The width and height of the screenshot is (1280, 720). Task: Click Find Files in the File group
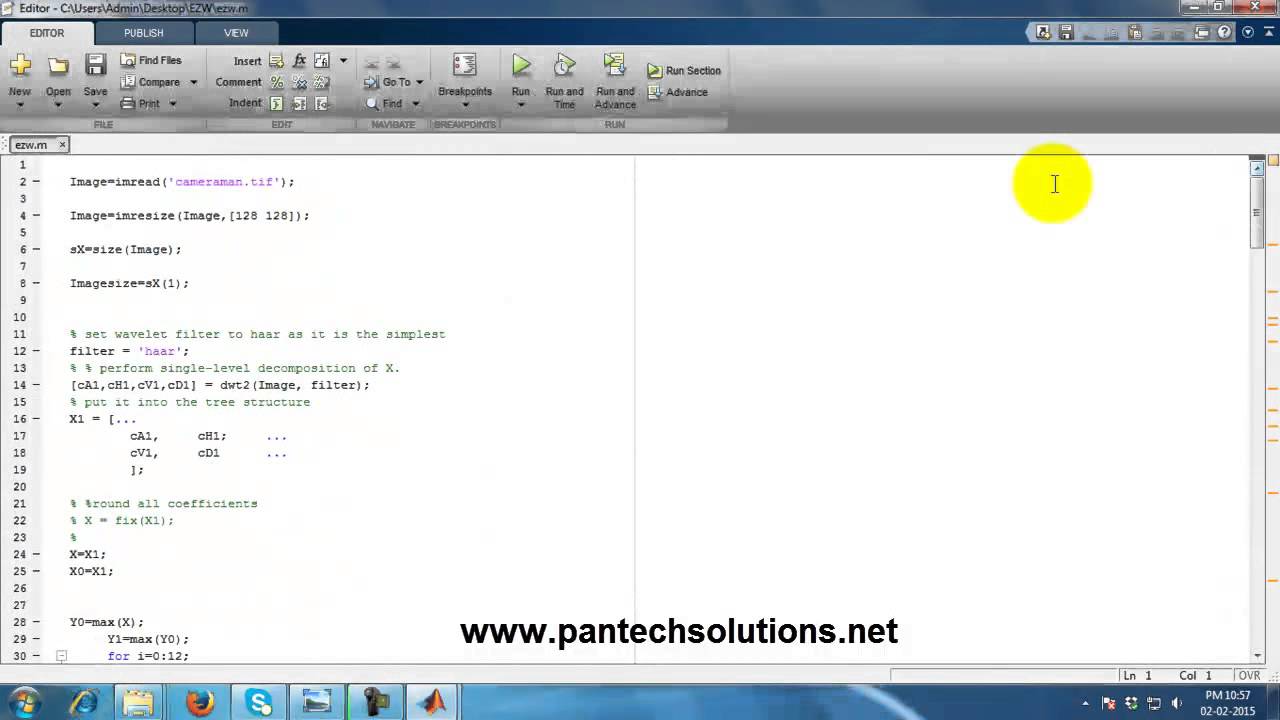151,60
